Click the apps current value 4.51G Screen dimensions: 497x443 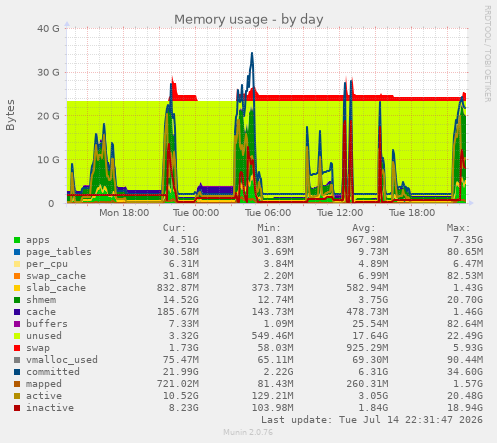[184, 240]
